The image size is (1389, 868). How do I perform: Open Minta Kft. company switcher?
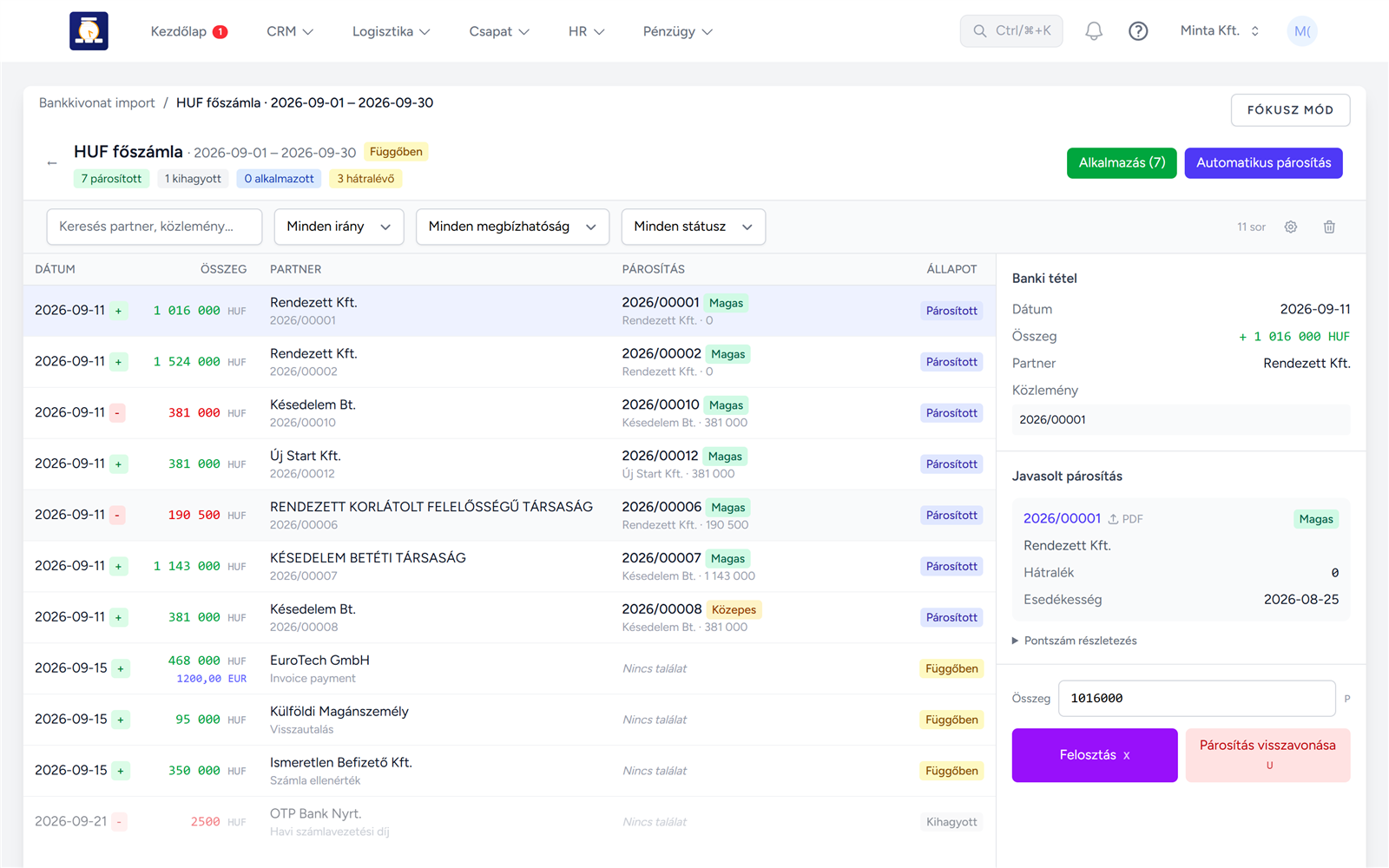pos(1220,31)
